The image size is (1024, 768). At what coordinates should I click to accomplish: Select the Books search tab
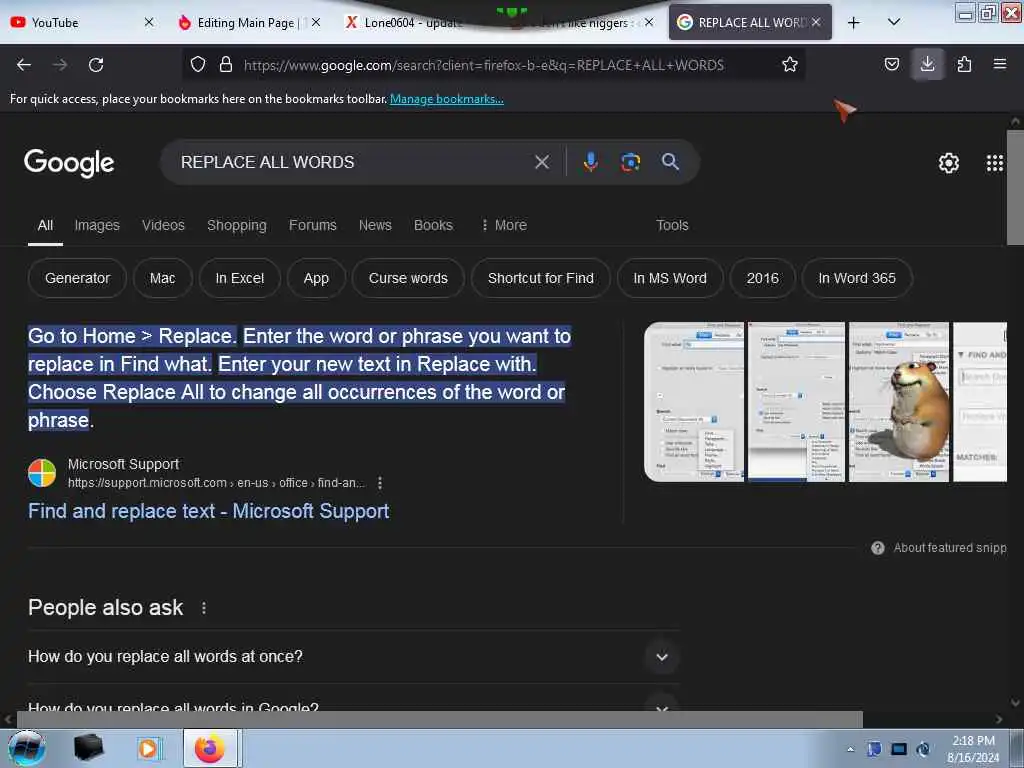pos(433,225)
